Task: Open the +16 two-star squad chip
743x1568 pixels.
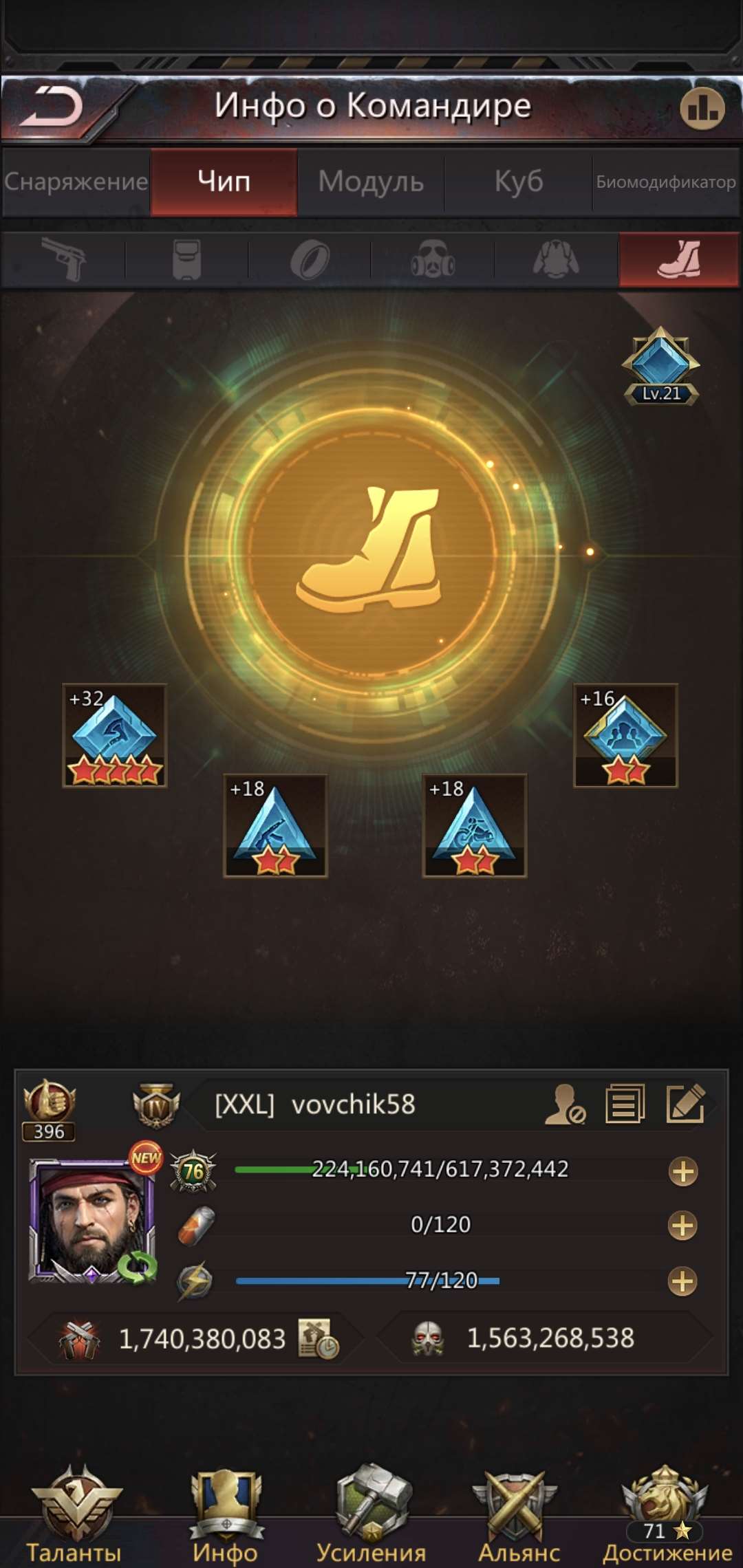Action: (x=626, y=735)
